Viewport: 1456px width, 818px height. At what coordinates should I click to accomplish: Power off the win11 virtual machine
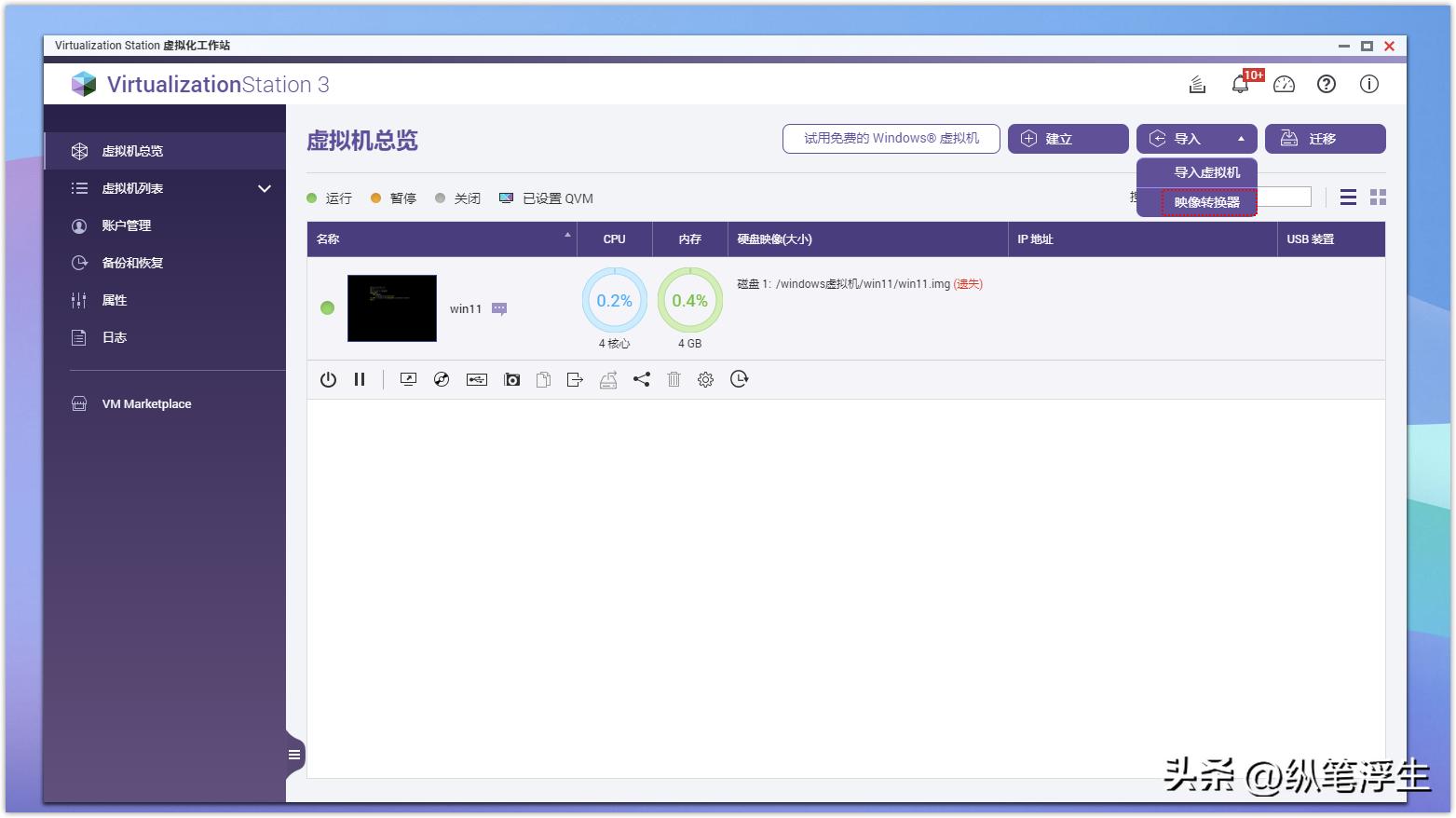point(327,379)
